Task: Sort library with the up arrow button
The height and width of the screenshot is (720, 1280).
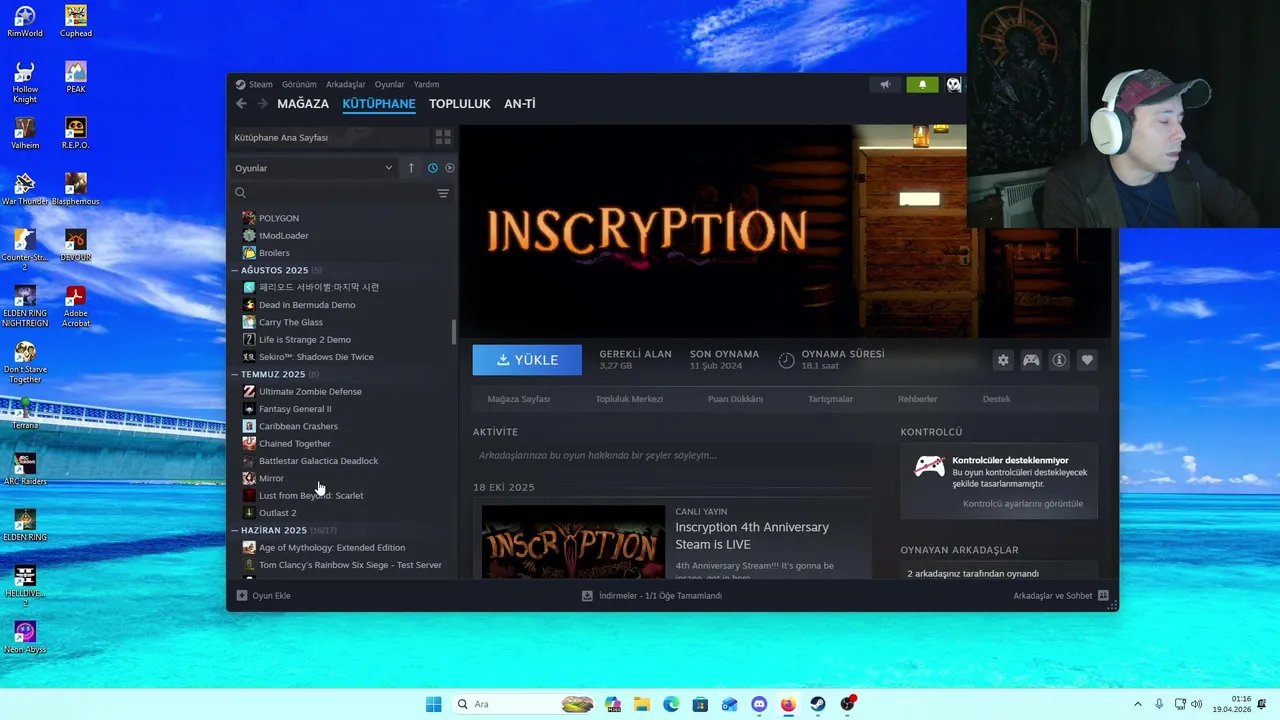Action: pos(411,168)
